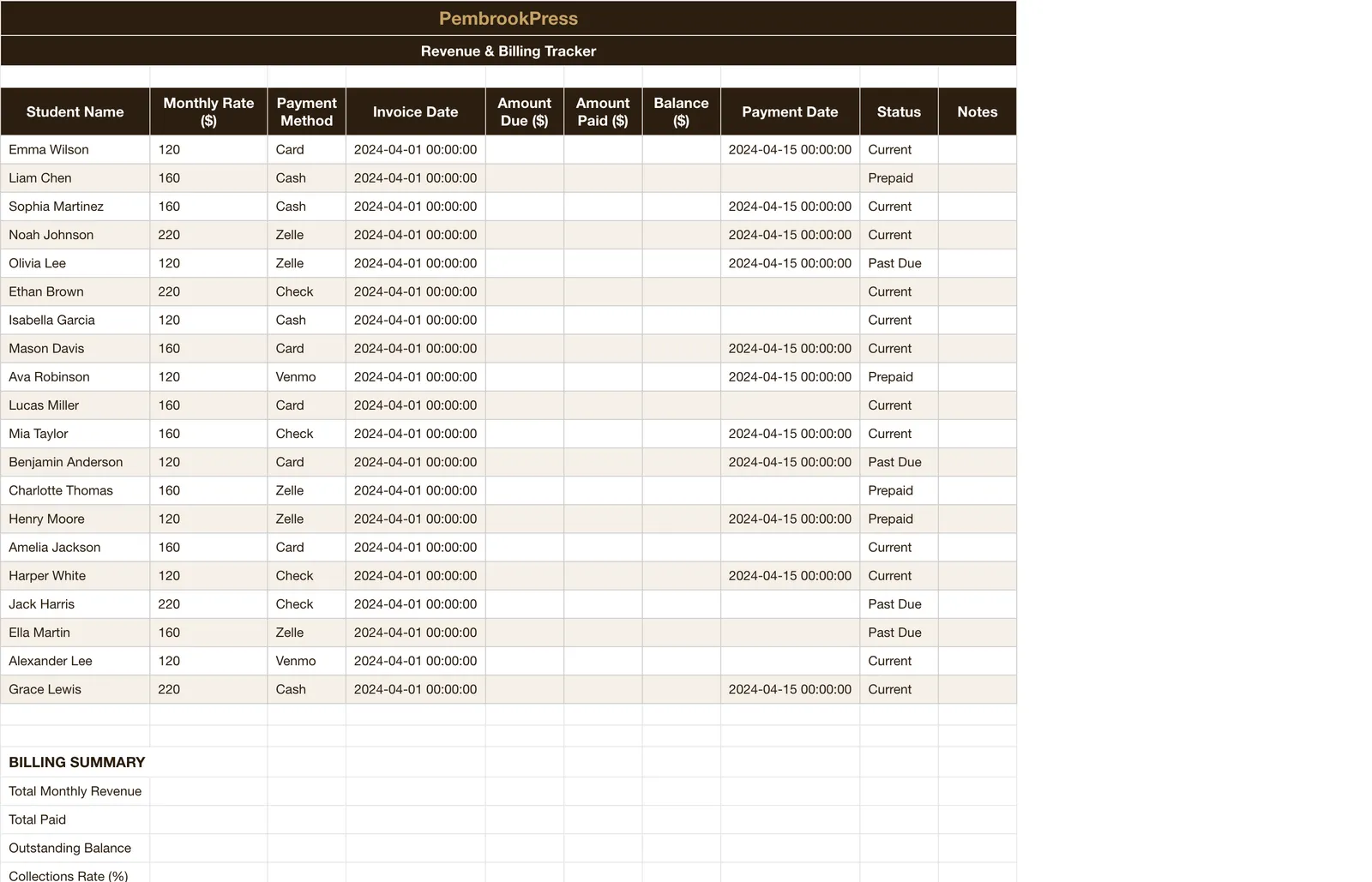Select the Lucas Miller cell

pyautogui.click(x=75, y=405)
